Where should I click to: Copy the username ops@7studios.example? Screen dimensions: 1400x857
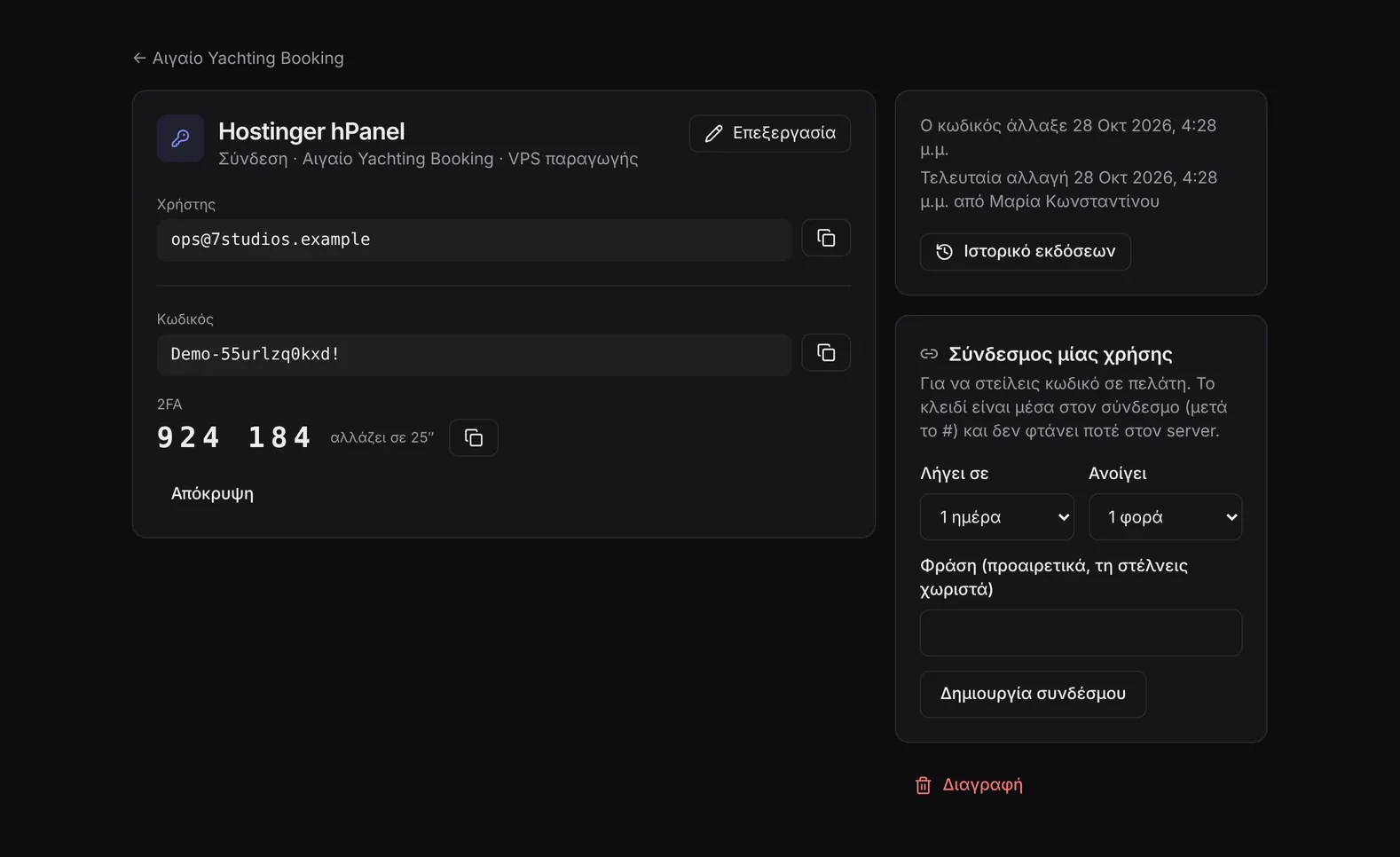826,238
